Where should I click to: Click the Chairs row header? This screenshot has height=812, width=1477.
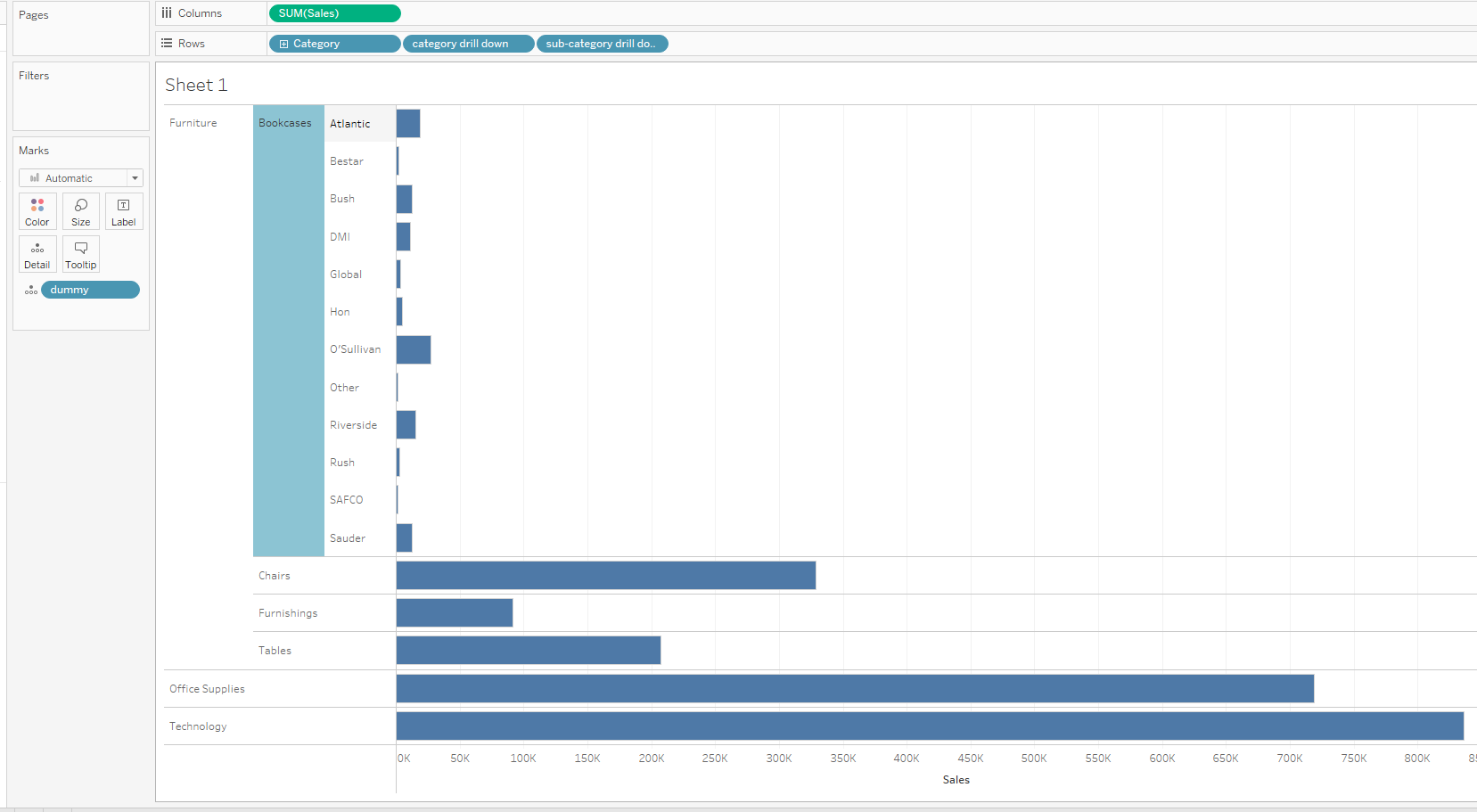(275, 576)
